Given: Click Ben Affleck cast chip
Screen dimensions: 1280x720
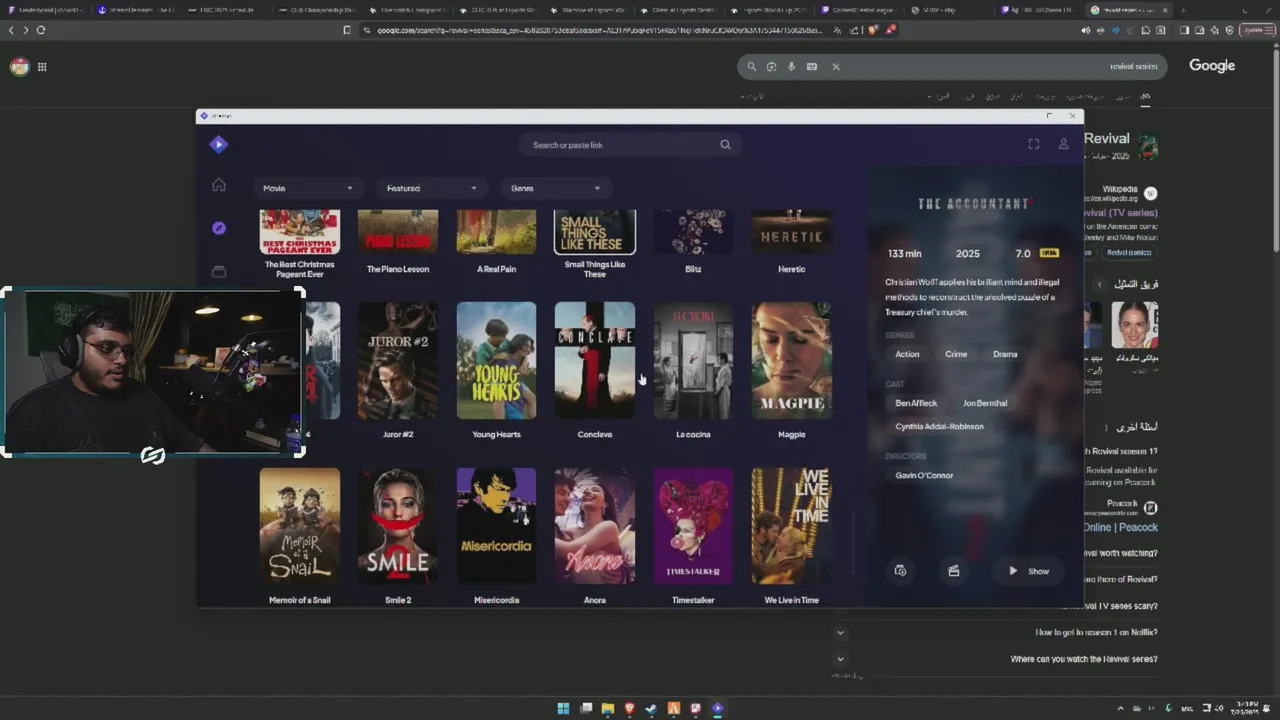Looking at the screenshot, I should (916, 403).
